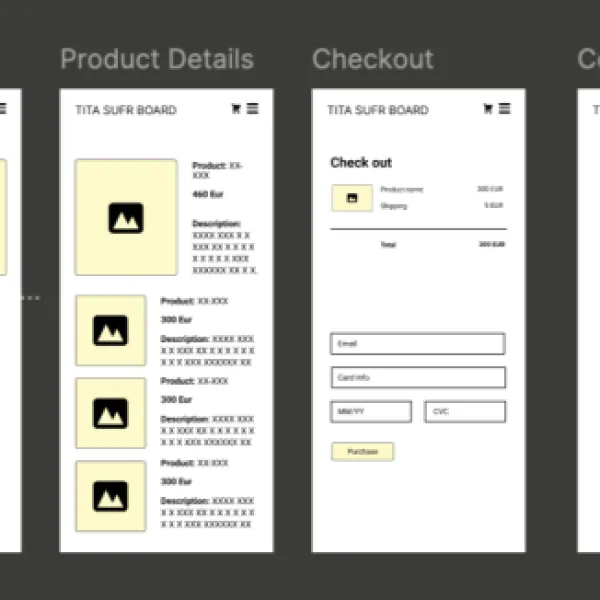Image resolution: width=600 pixels, height=600 pixels.
Task: Open hamburger menu in Product Details frame
Action: tap(253, 109)
